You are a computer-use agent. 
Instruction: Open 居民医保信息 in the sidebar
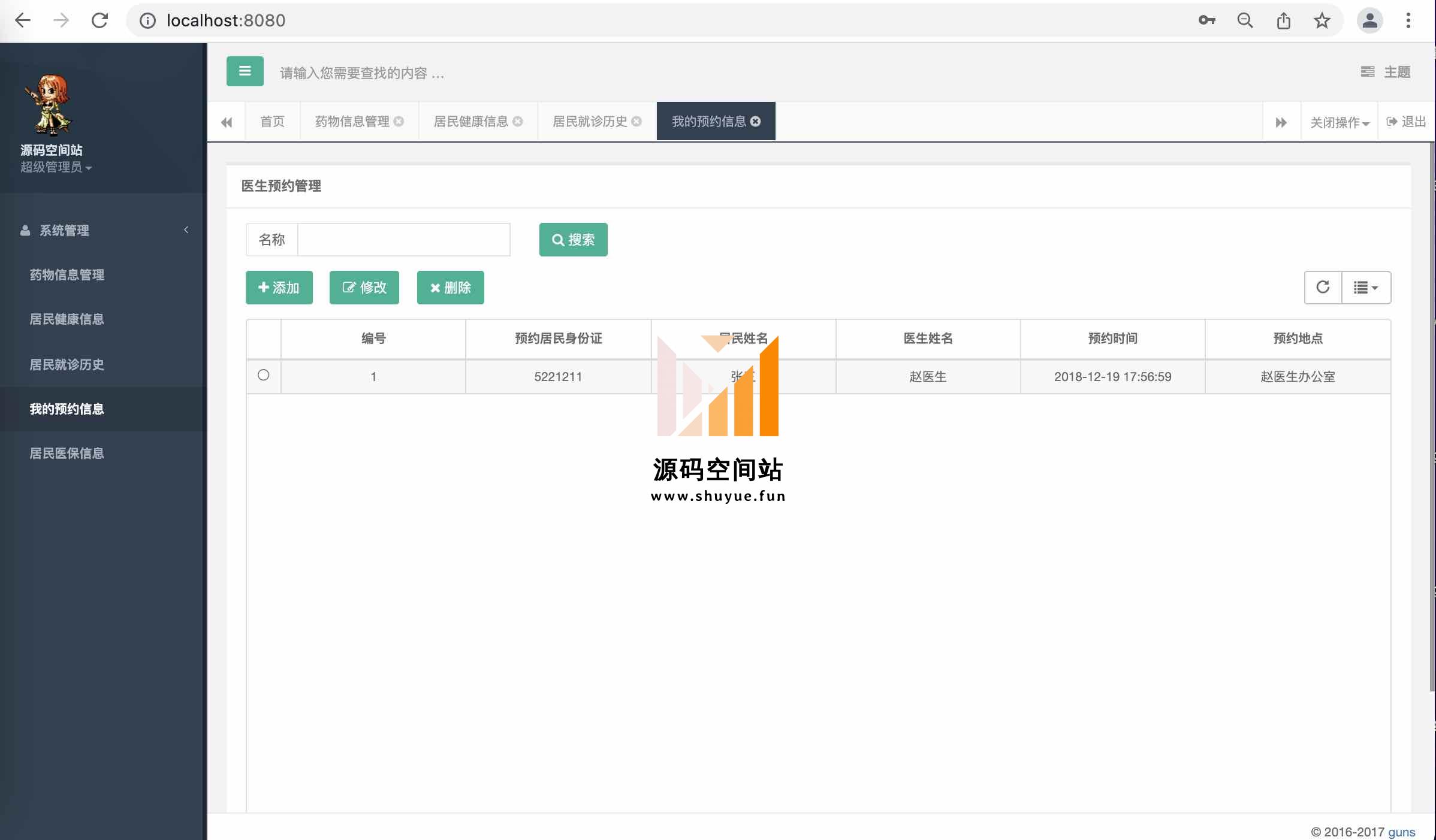point(67,454)
